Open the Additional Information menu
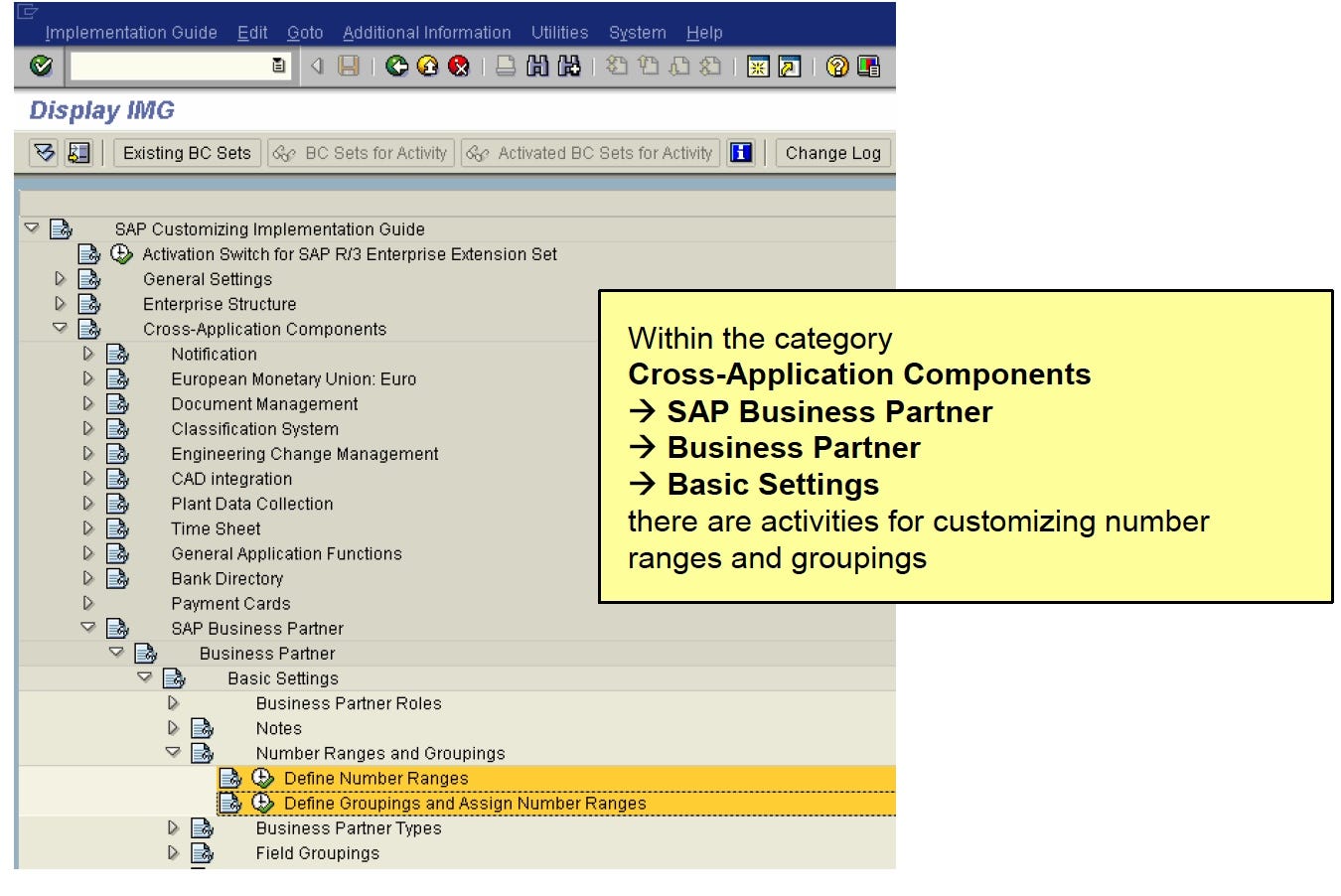1341x896 pixels. point(427,33)
